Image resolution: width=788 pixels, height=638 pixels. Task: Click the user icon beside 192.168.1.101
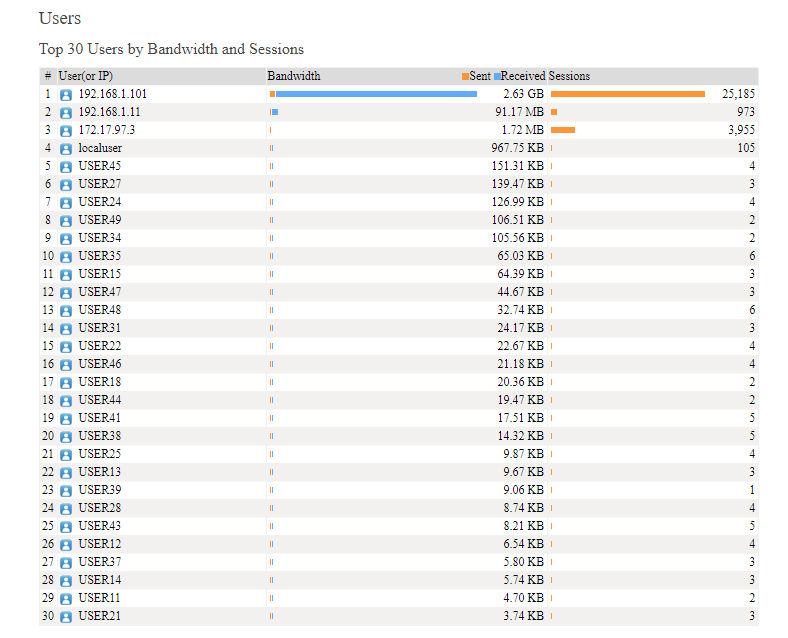click(x=66, y=95)
